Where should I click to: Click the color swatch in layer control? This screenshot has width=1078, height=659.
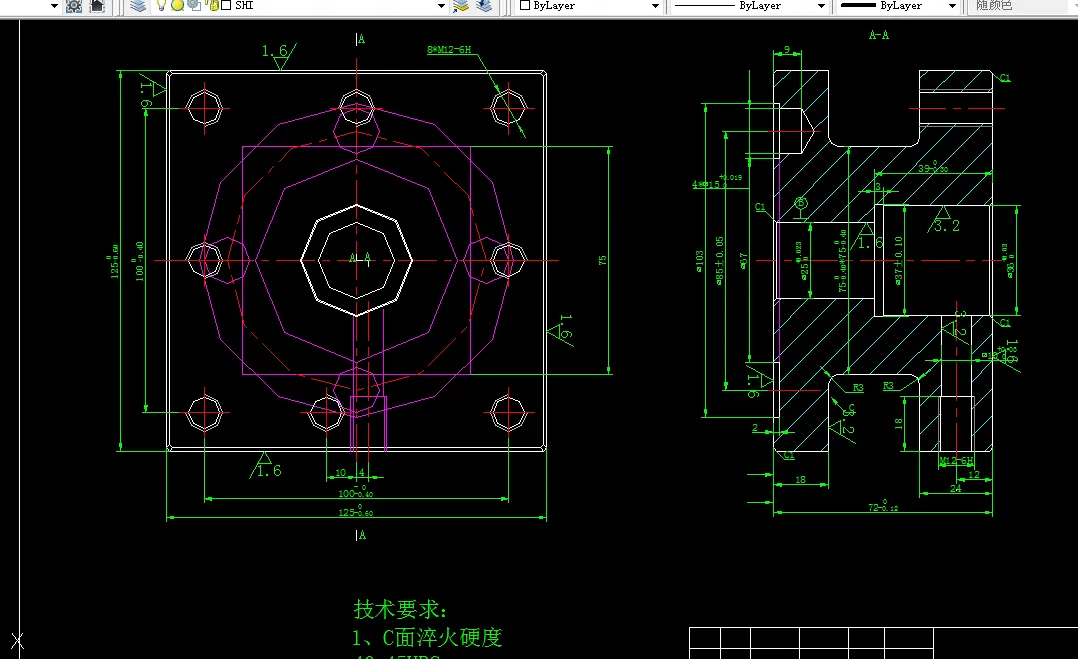click(226, 6)
